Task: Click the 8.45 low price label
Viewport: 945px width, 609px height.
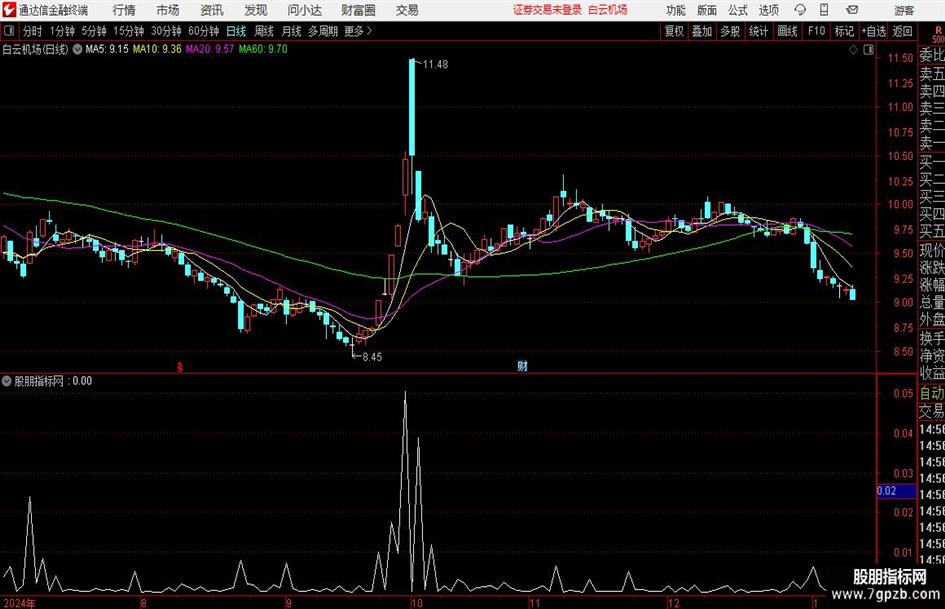Action: click(372, 357)
